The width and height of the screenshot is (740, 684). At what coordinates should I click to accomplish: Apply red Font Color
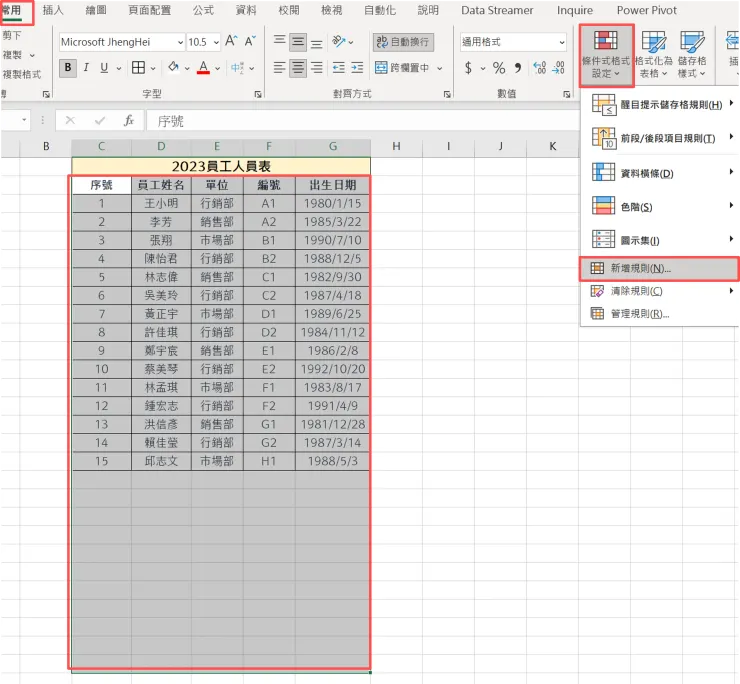(203, 68)
